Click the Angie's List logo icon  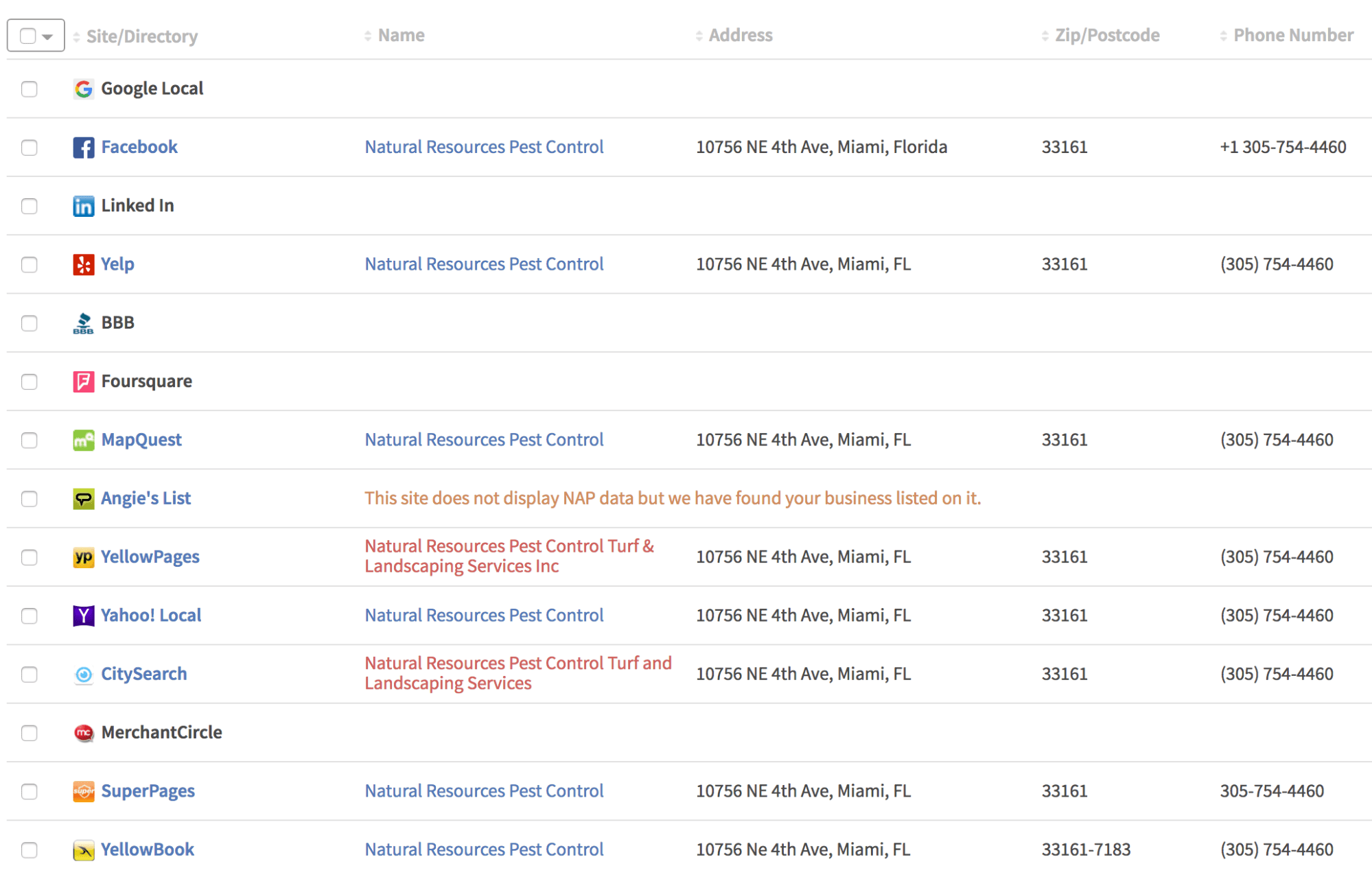[84, 499]
